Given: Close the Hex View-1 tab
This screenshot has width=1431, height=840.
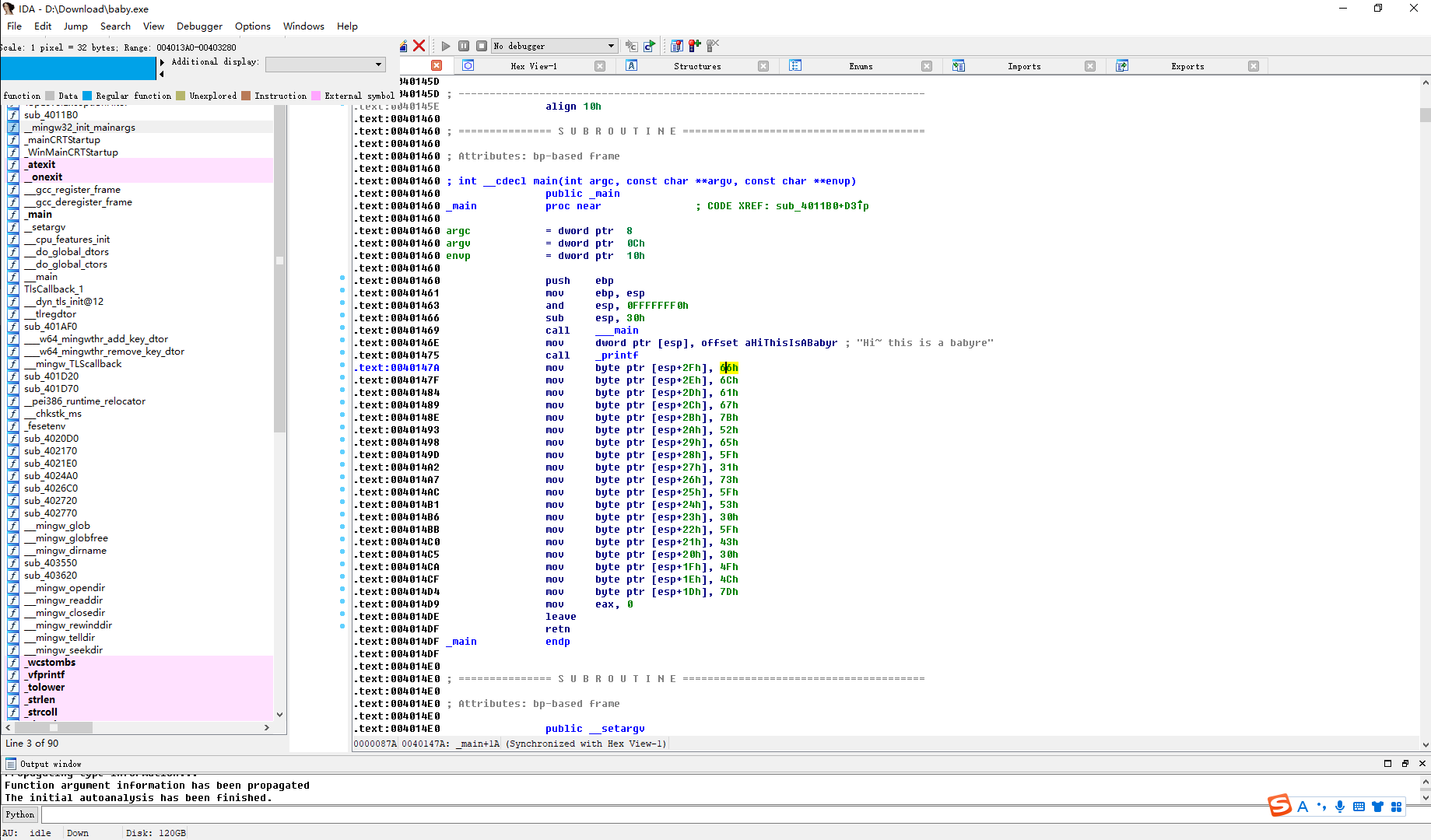Looking at the screenshot, I should [x=600, y=66].
